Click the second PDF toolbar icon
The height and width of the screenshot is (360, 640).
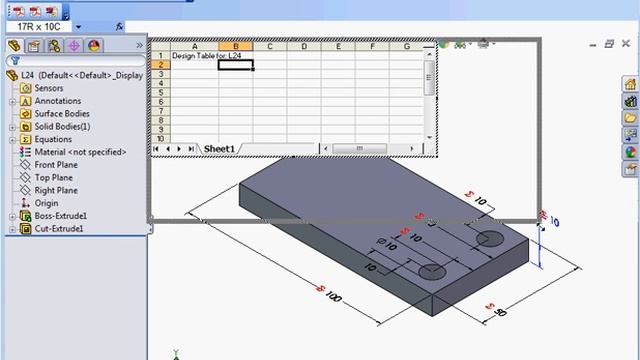35,12
